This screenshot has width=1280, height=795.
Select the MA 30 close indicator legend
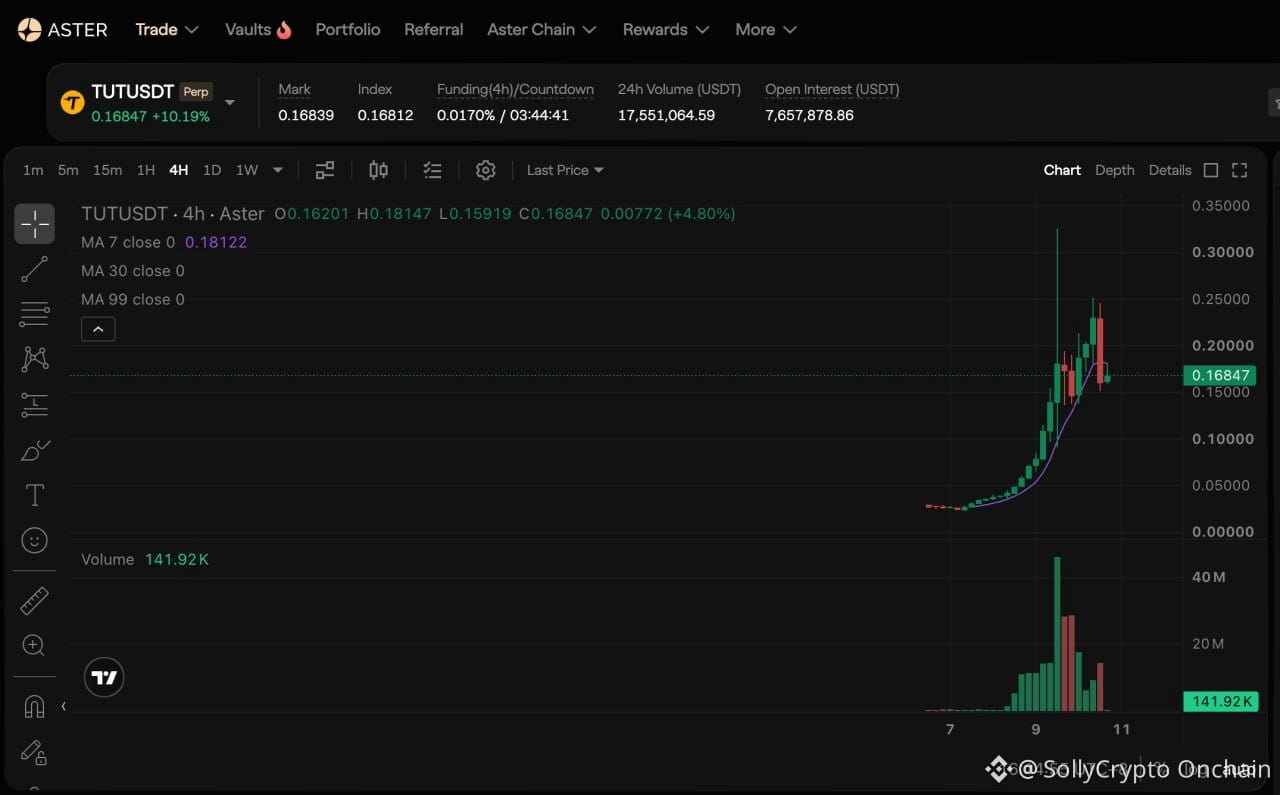pyautogui.click(x=133, y=271)
